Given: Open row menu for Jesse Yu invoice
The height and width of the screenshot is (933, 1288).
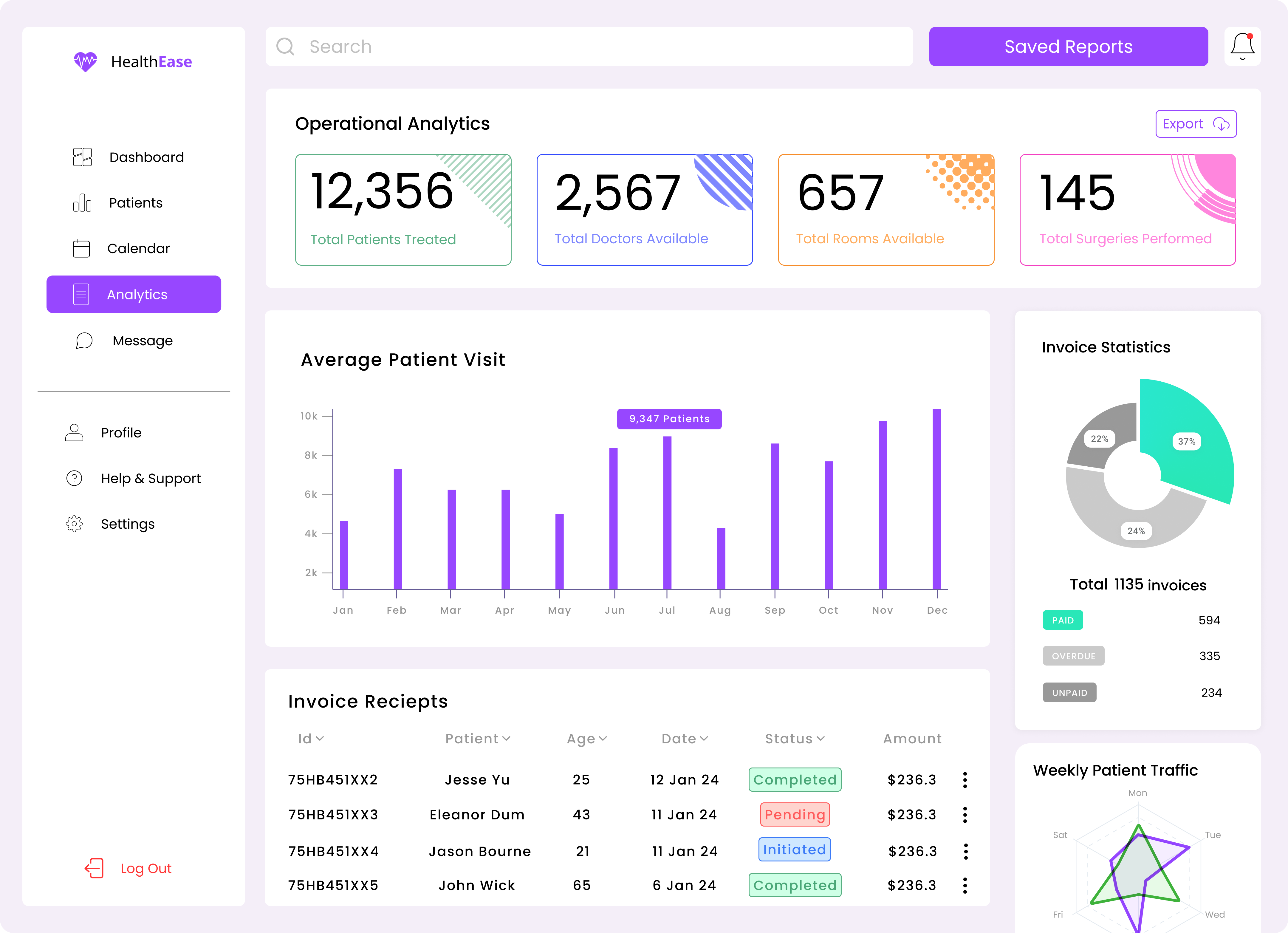Looking at the screenshot, I should click(965, 780).
